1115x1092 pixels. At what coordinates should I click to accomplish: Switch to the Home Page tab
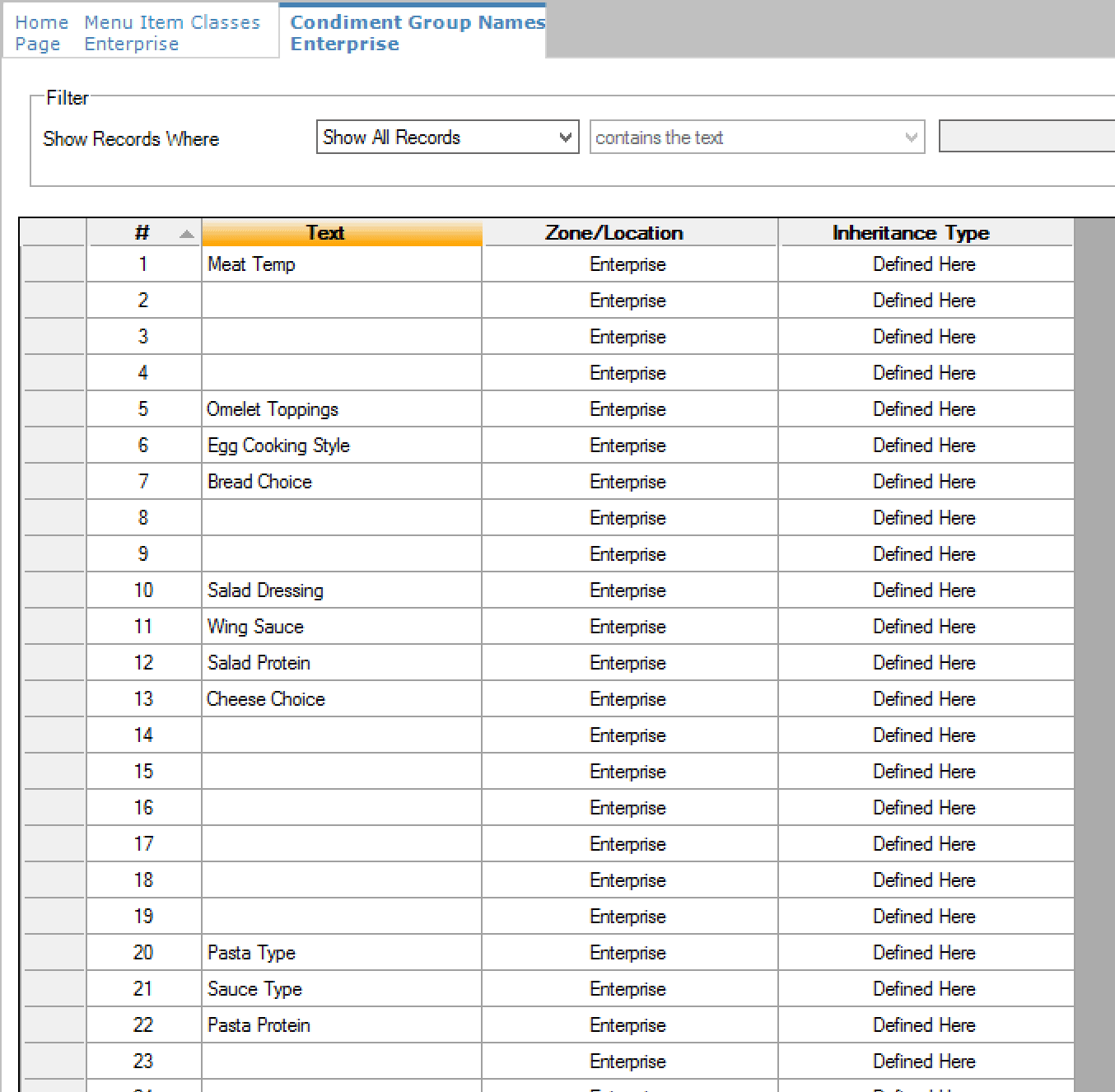pos(41,33)
